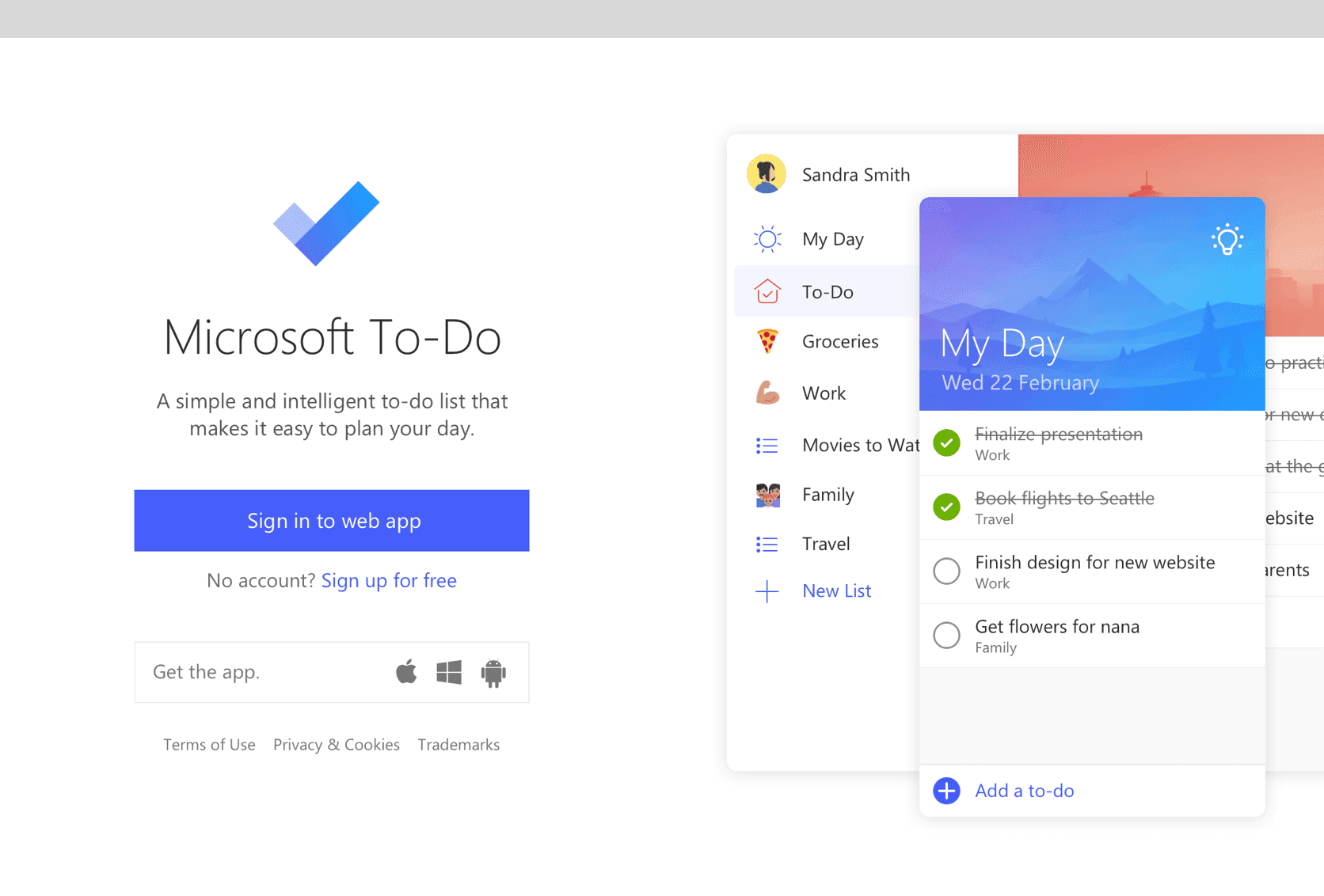This screenshot has width=1324, height=896.
Task: Click the Microsoft To-Do checkmark logo
Action: tap(326, 224)
